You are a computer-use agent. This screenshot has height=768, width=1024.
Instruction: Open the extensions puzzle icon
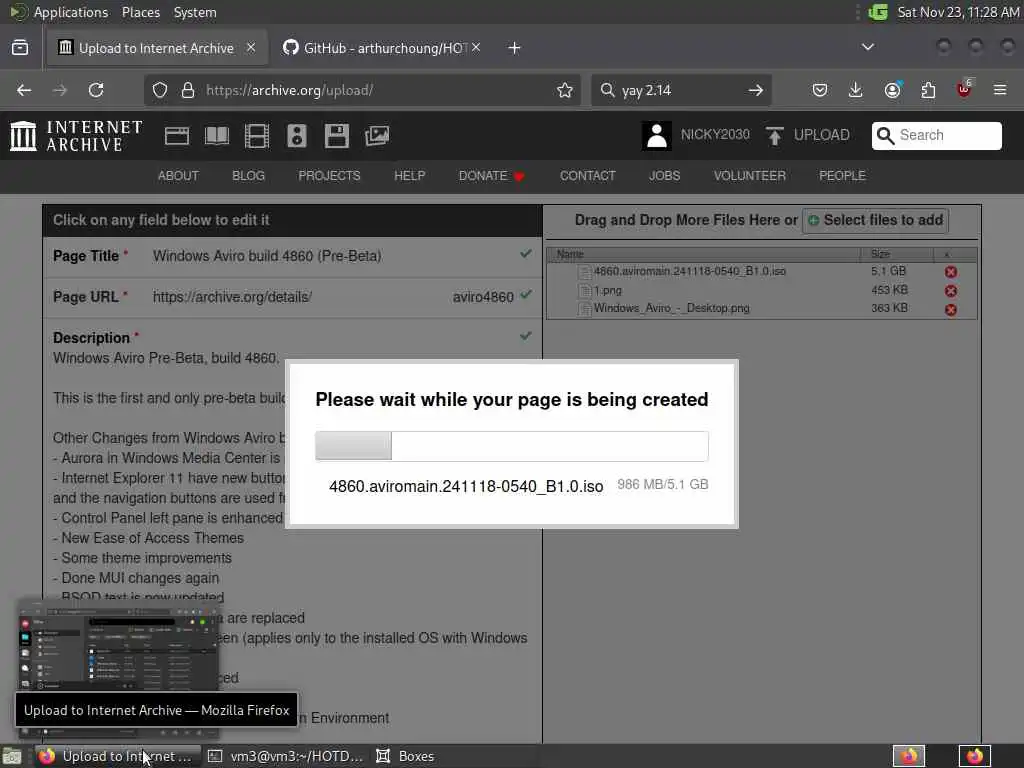928,90
